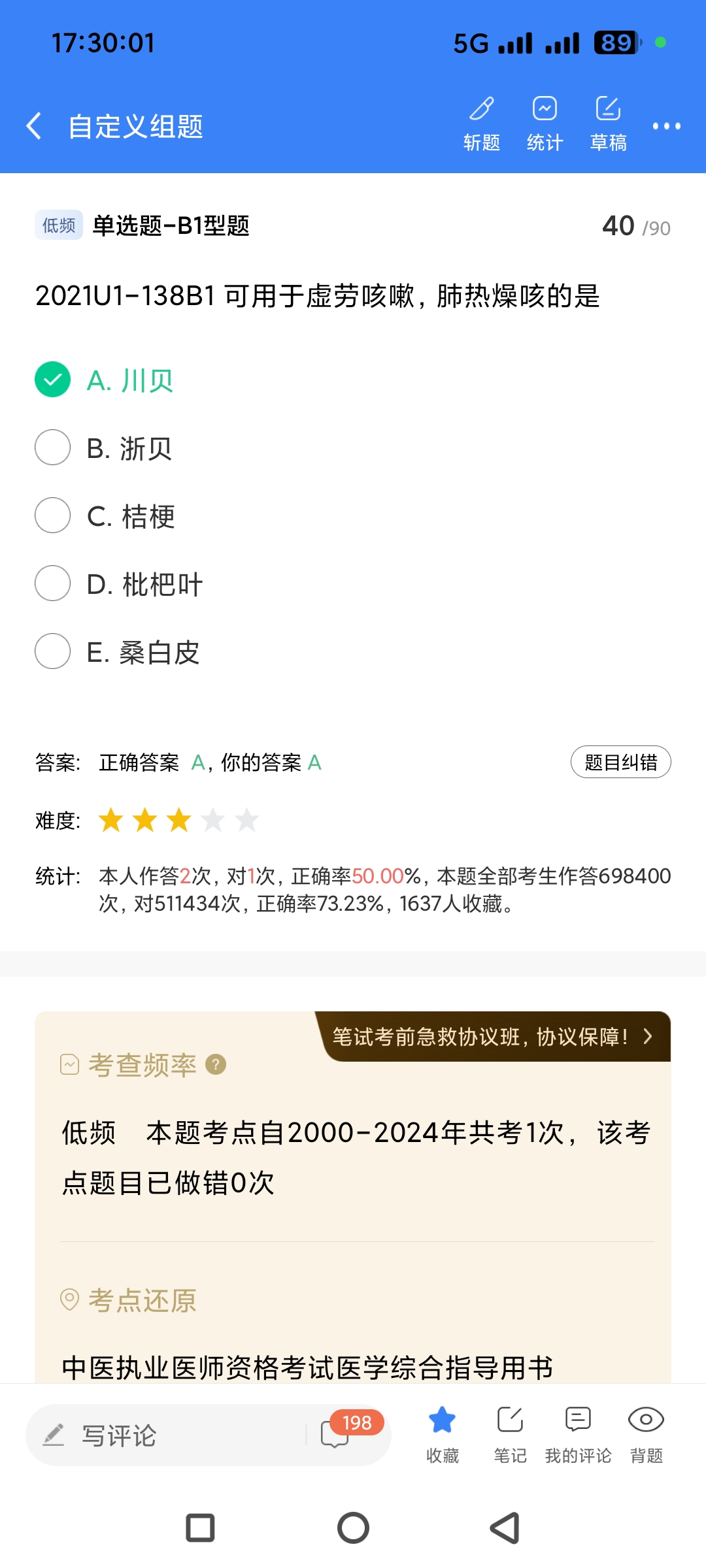Image resolution: width=706 pixels, height=1568 pixels.
Task: Tap the 考查频率 question-mark help icon
Action: click(216, 1064)
